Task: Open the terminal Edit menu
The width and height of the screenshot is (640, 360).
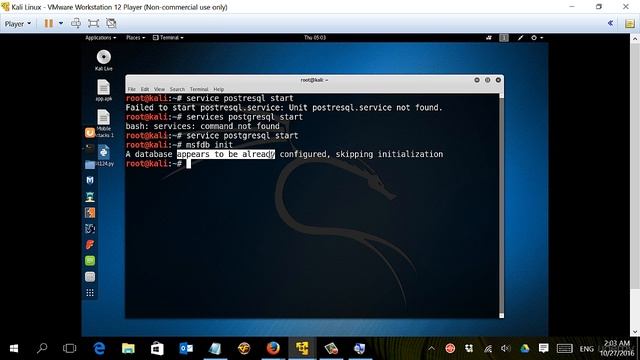Action: pyautogui.click(x=145, y=89)
